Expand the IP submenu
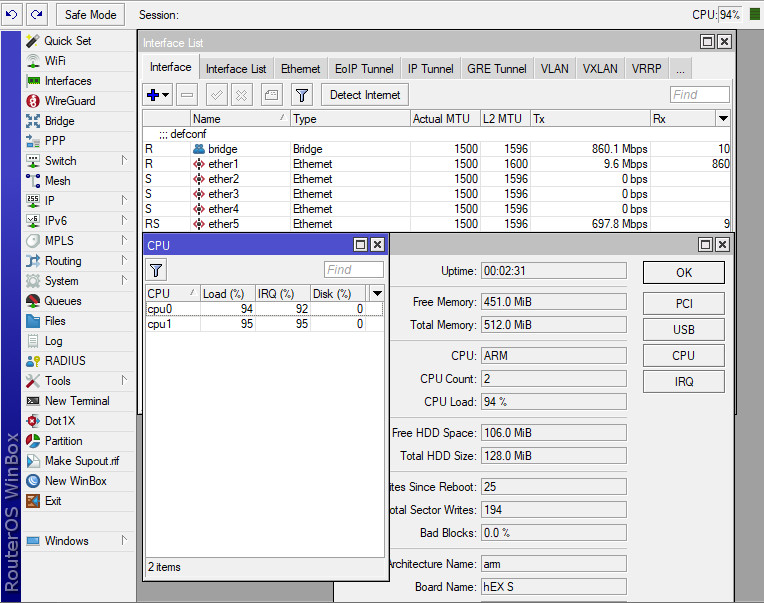The width and height of the screenshot is (764, 603). pyautogui.click(x=78, y=201)
